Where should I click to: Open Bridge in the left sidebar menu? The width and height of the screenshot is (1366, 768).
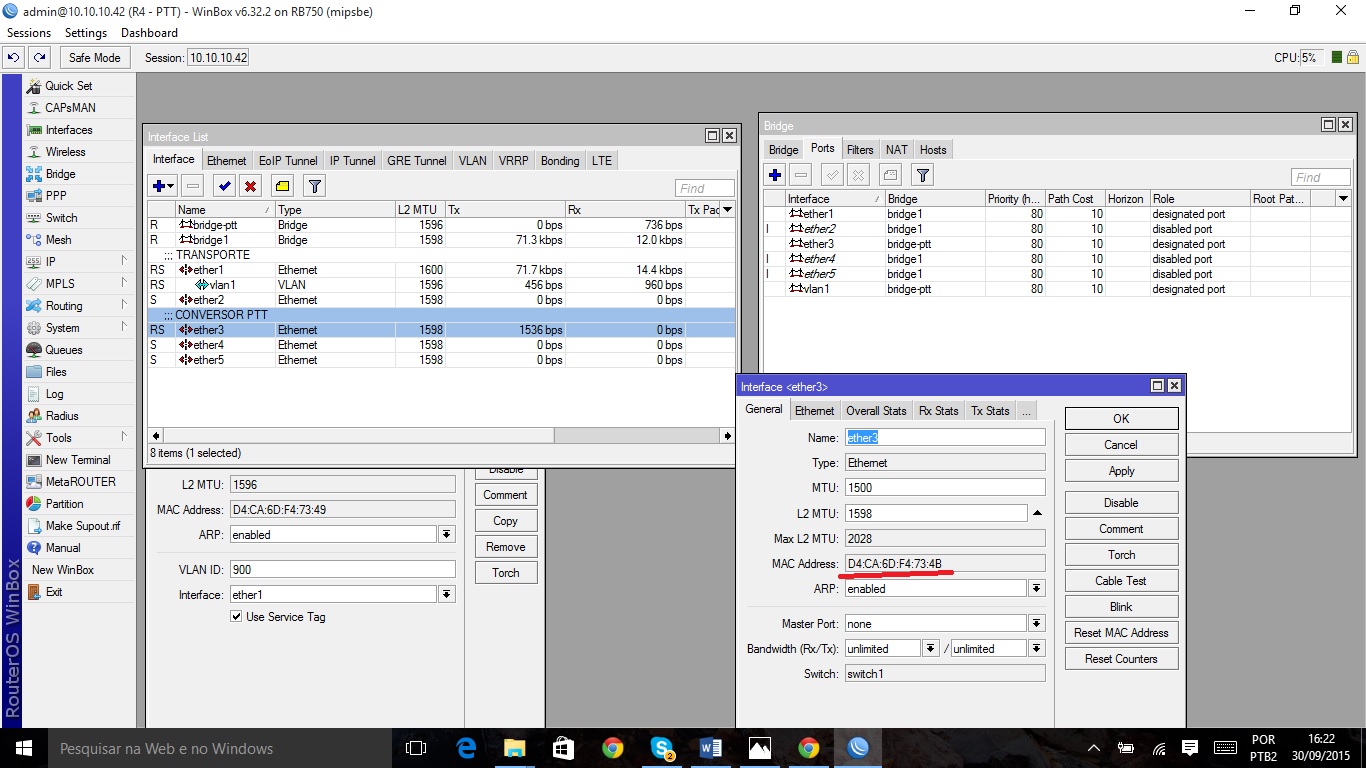(60, 174)
